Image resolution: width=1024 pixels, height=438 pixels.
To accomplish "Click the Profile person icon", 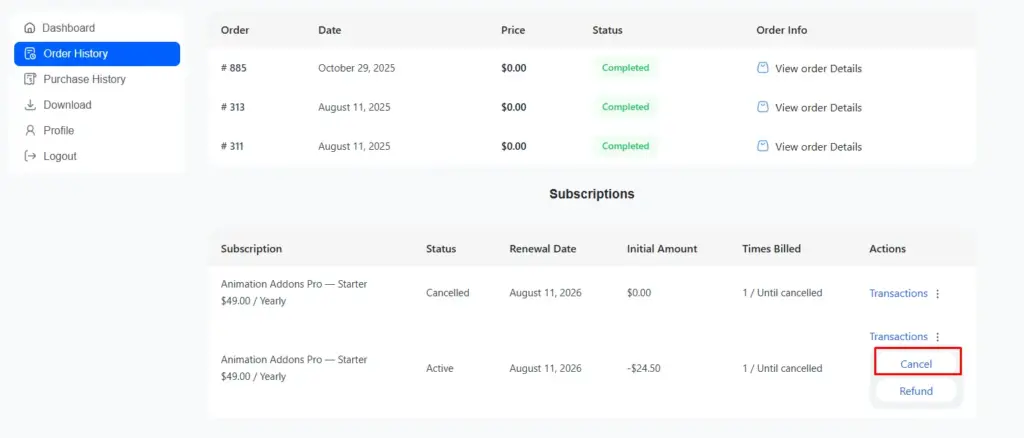I will 30,130.
